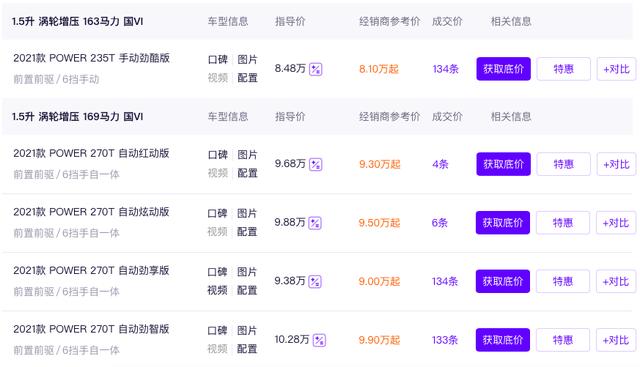Open 口碑 link for 270T 自动红动版
Screen dimensions: 640x367
click(218, 155)
